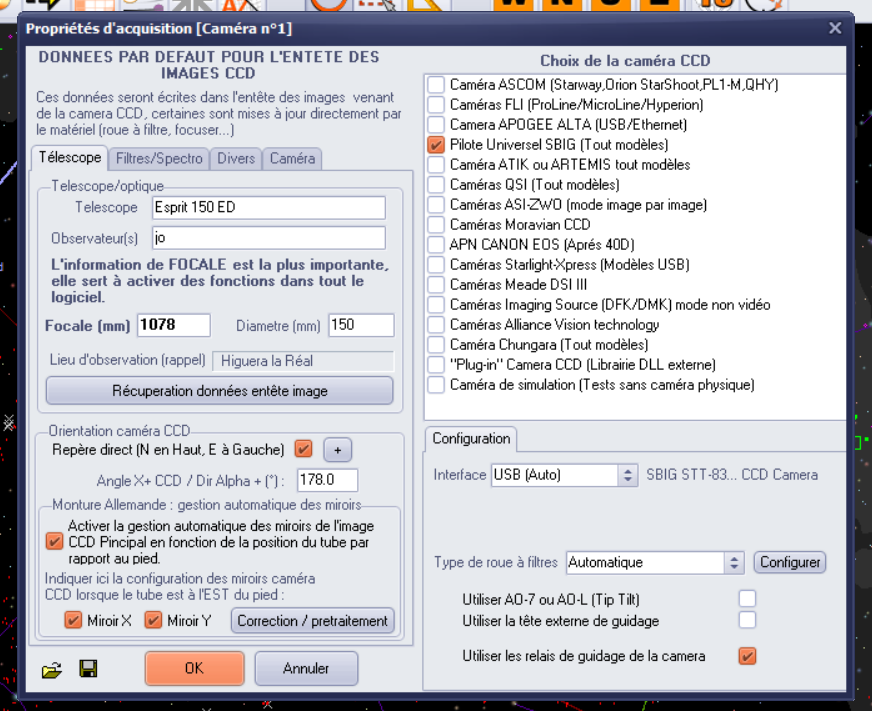Click the open folder icon to load settings

click(52, 669)
